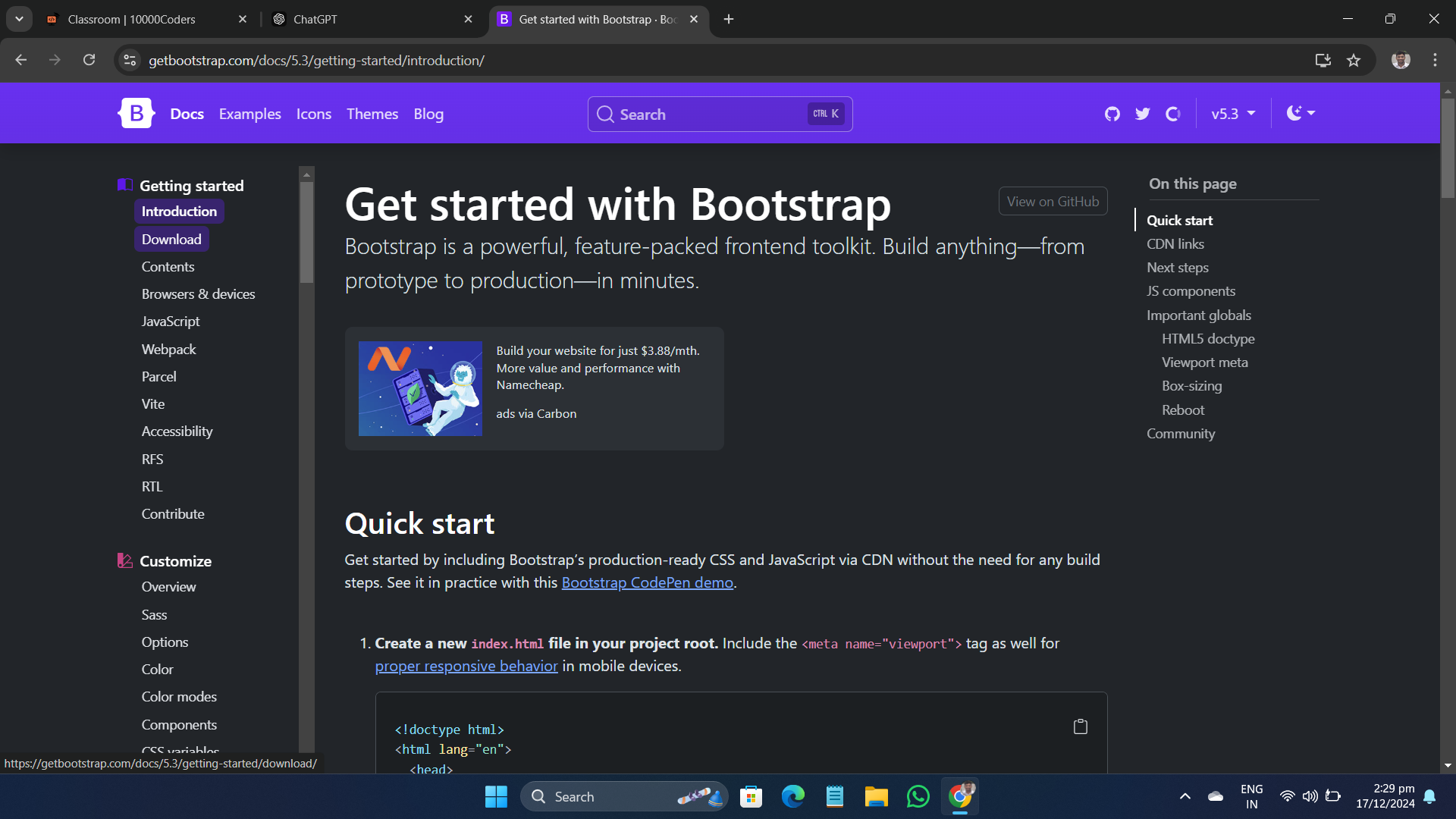The height and width of the screenshot is (819, 1456).
Task: Click the Open Collective icon in navbar
Action: coord(1173,114)
